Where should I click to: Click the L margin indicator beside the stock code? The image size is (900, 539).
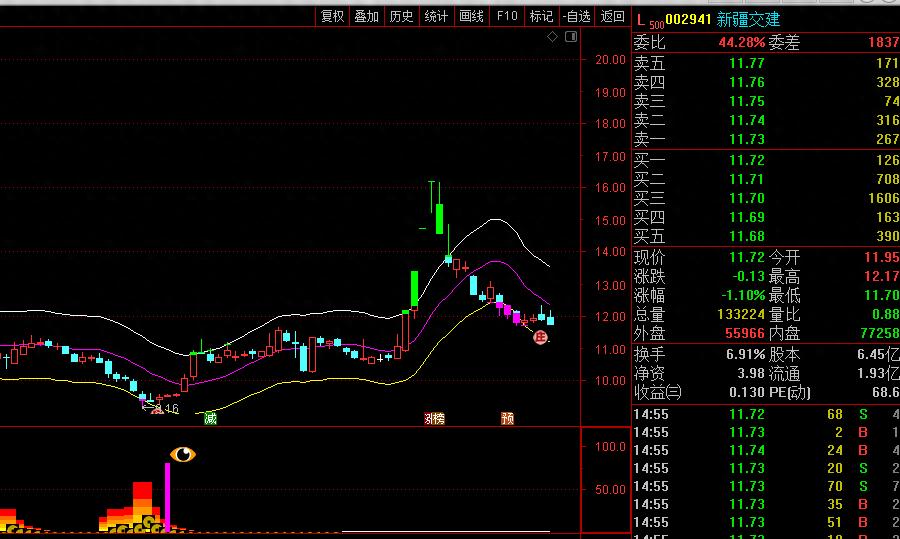point(642,19)
